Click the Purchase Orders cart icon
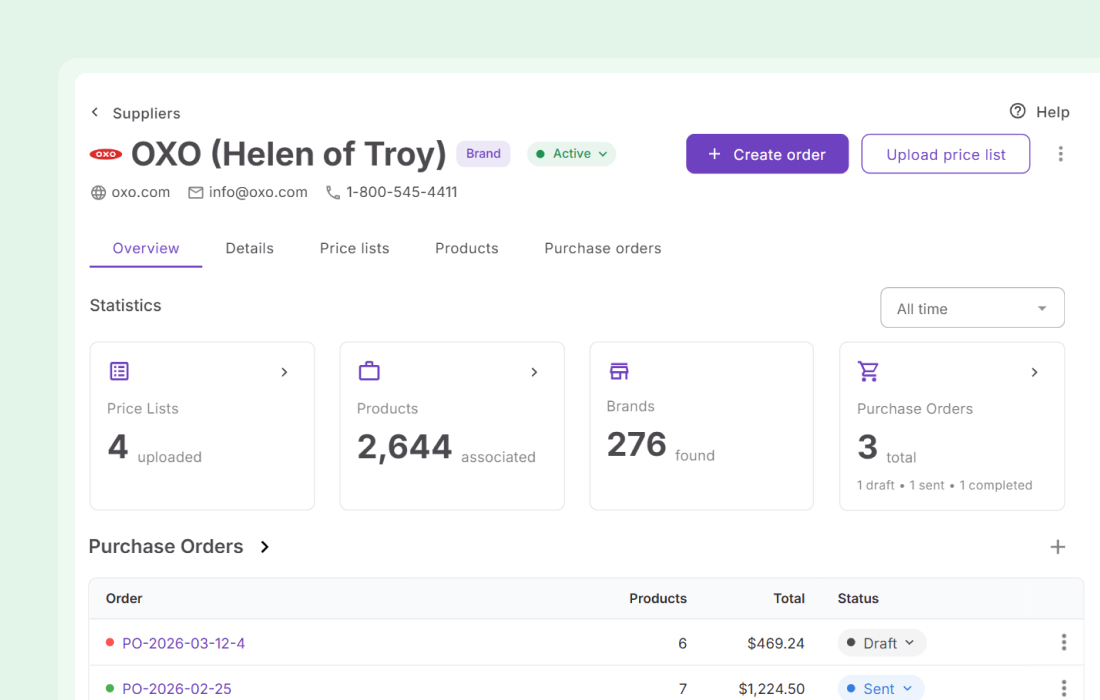The width and height of the screenshot is (1100, 700). pos(868,370)
